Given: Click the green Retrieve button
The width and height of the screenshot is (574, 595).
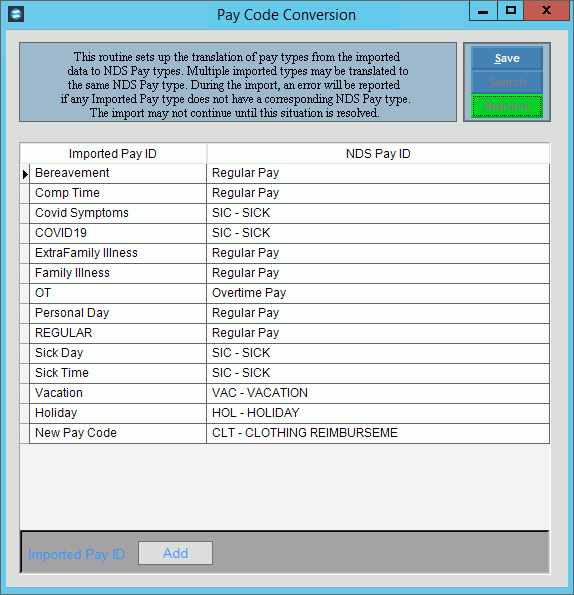Looking at the screenshot, I should (507, 106).
